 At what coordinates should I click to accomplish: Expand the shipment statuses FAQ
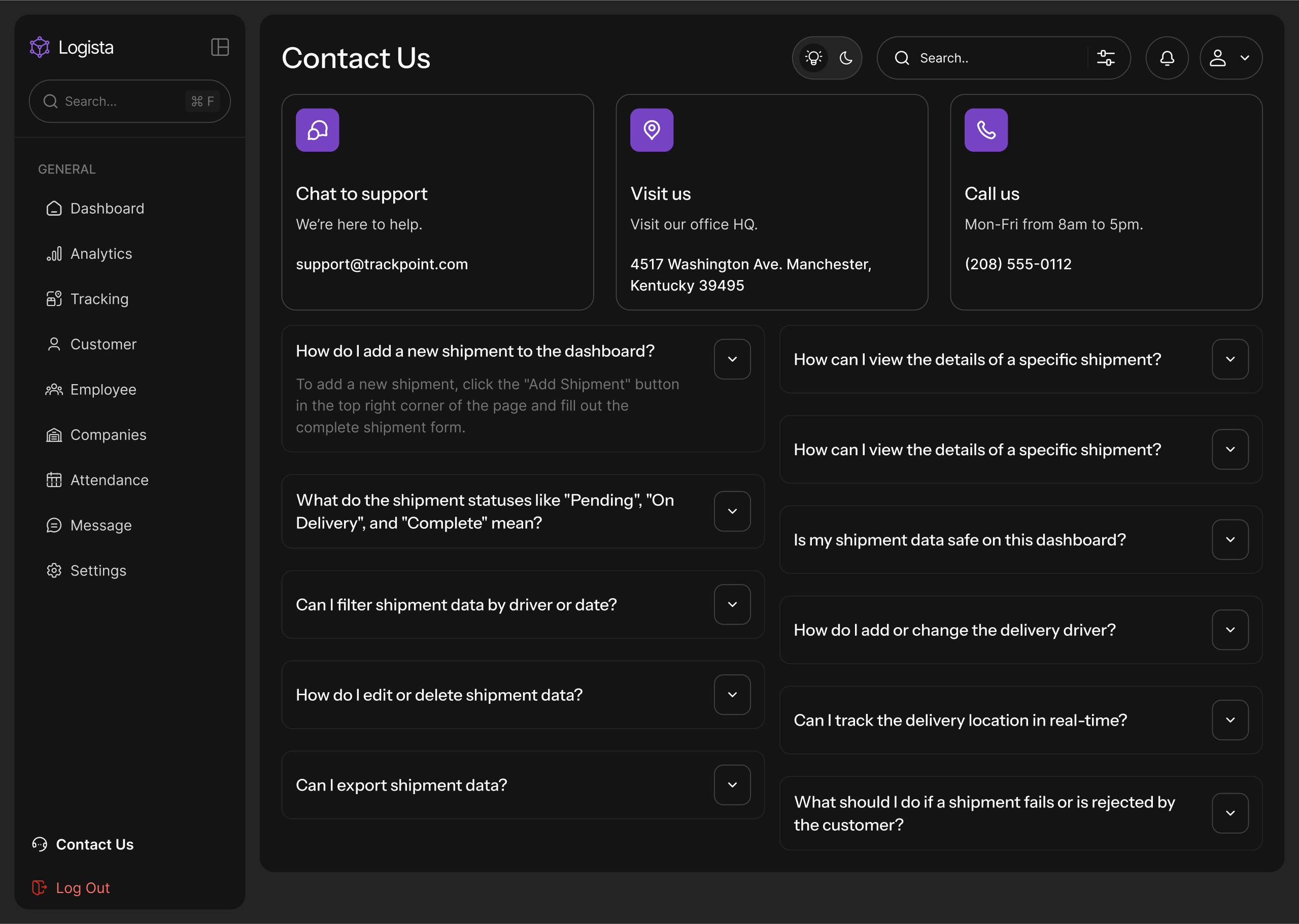(x=732, y=511)
